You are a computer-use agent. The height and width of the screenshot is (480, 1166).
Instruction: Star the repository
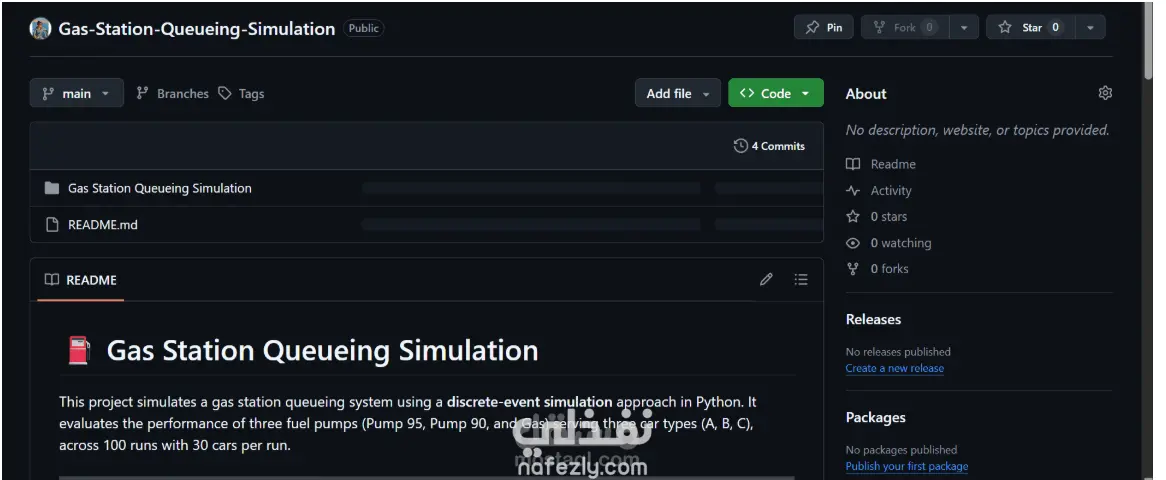click(x=1030, y=28)
